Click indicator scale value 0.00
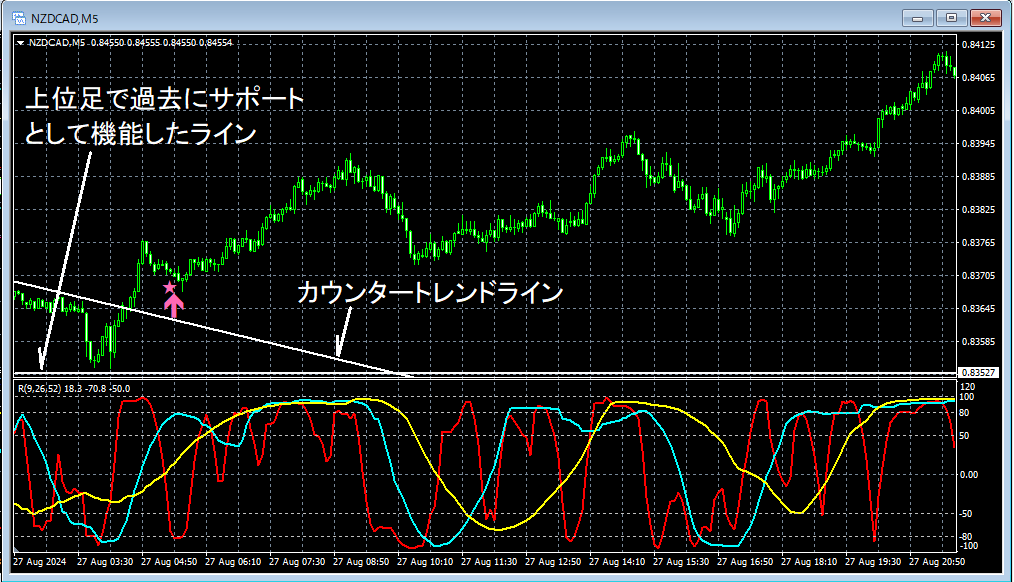 [969, 475]
